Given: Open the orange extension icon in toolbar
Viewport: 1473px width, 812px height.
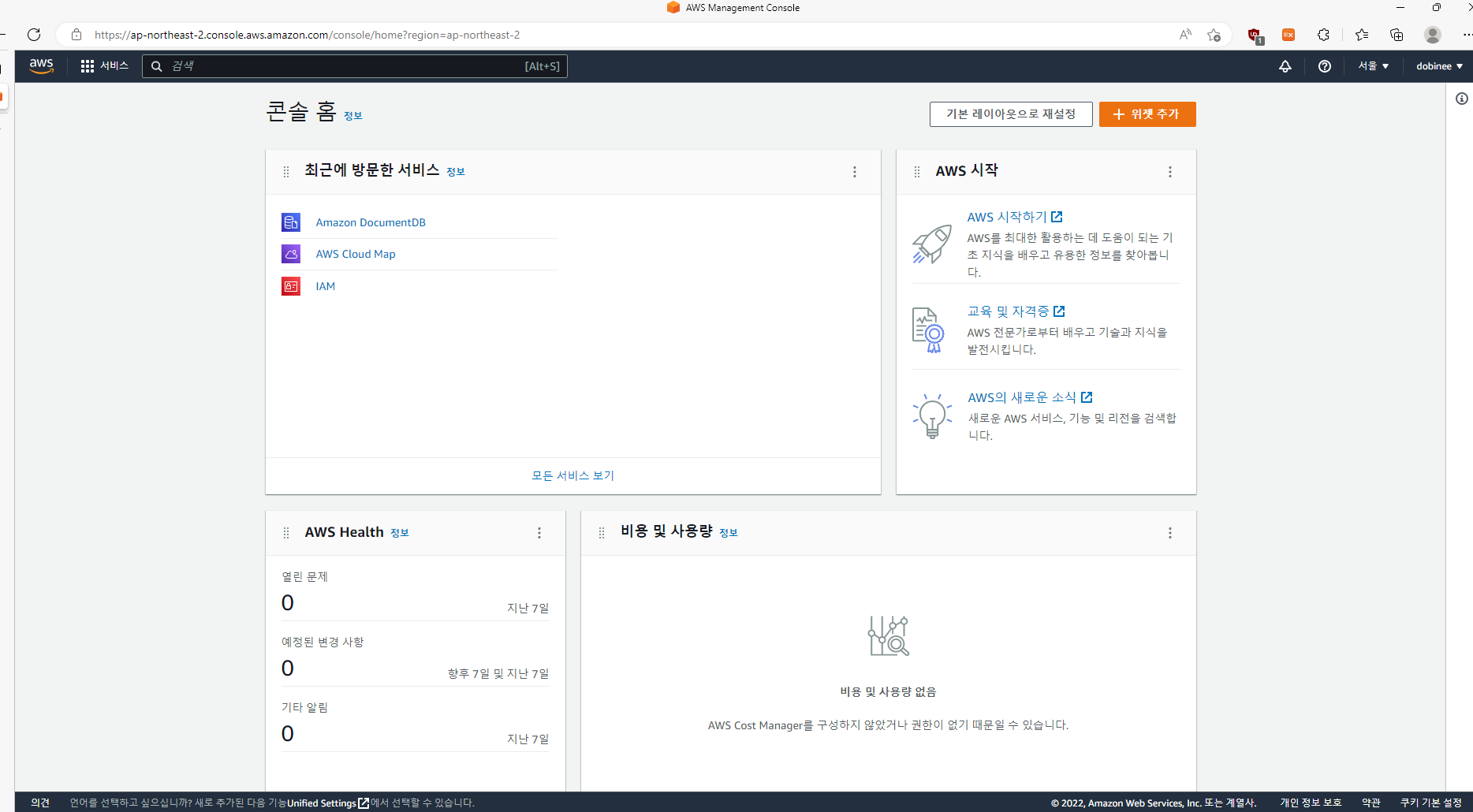Looking at the screenshot, I should coord(1288,35).
